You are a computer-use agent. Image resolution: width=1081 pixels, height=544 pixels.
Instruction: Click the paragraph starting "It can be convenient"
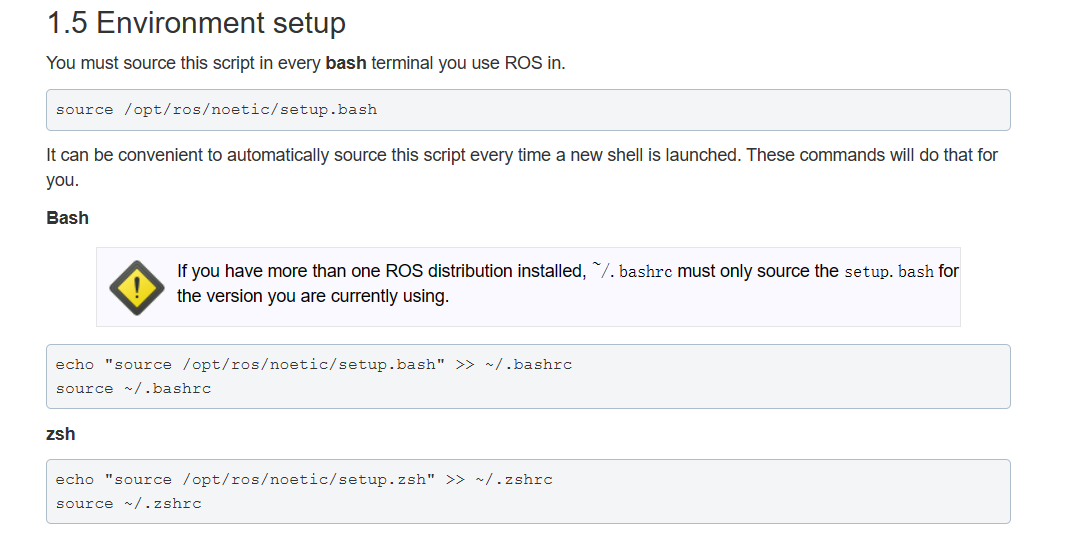tap(520, 156)
